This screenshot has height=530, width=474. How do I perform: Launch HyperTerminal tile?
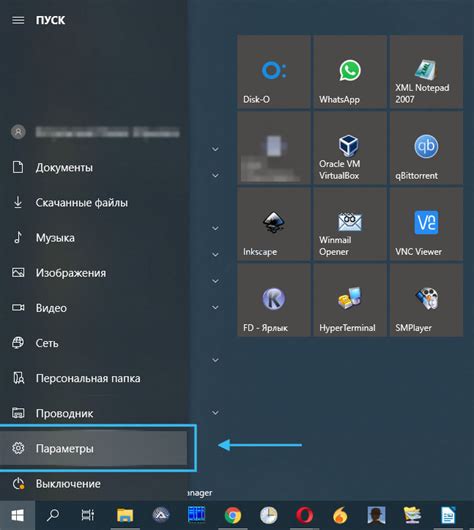tap(350, 300)
